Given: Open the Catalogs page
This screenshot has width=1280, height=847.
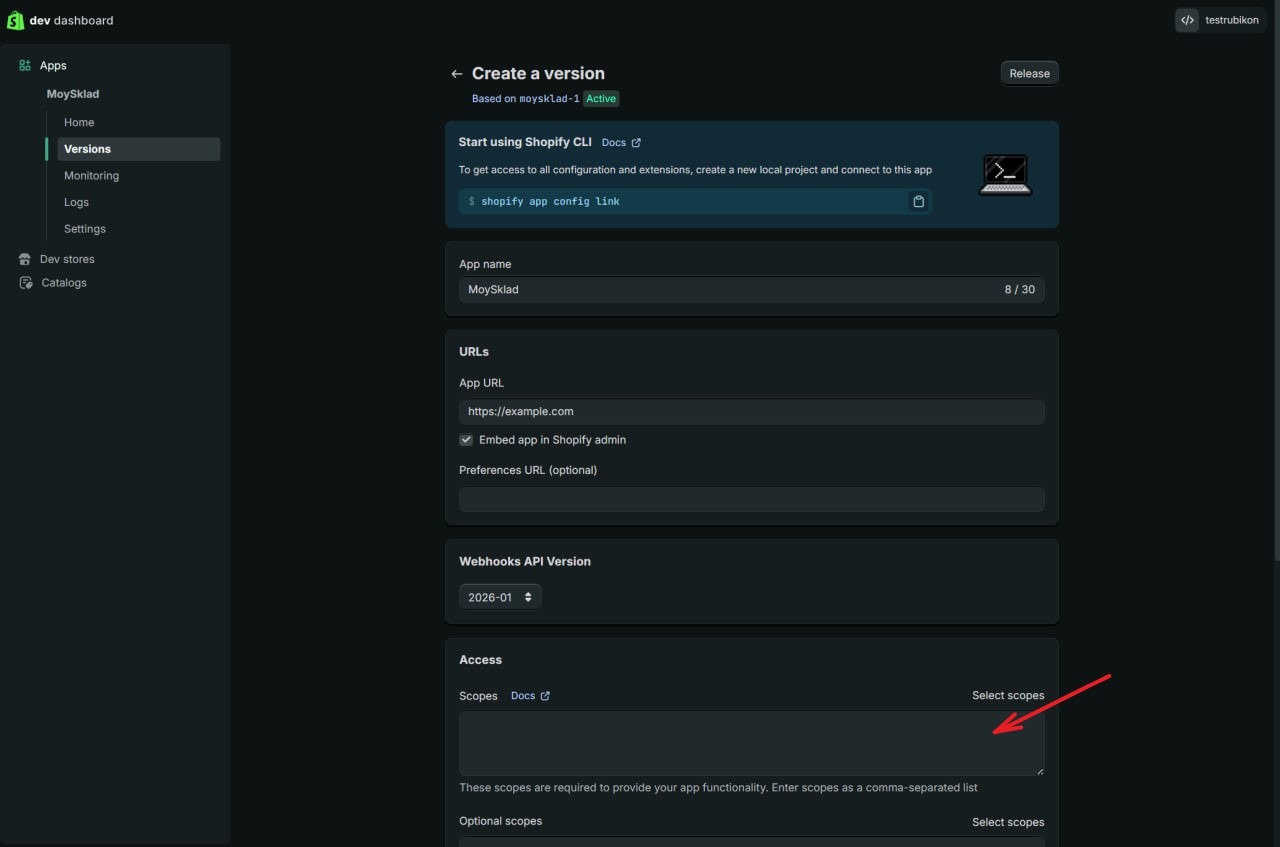Looking at the screenshot, I should 64,283.
